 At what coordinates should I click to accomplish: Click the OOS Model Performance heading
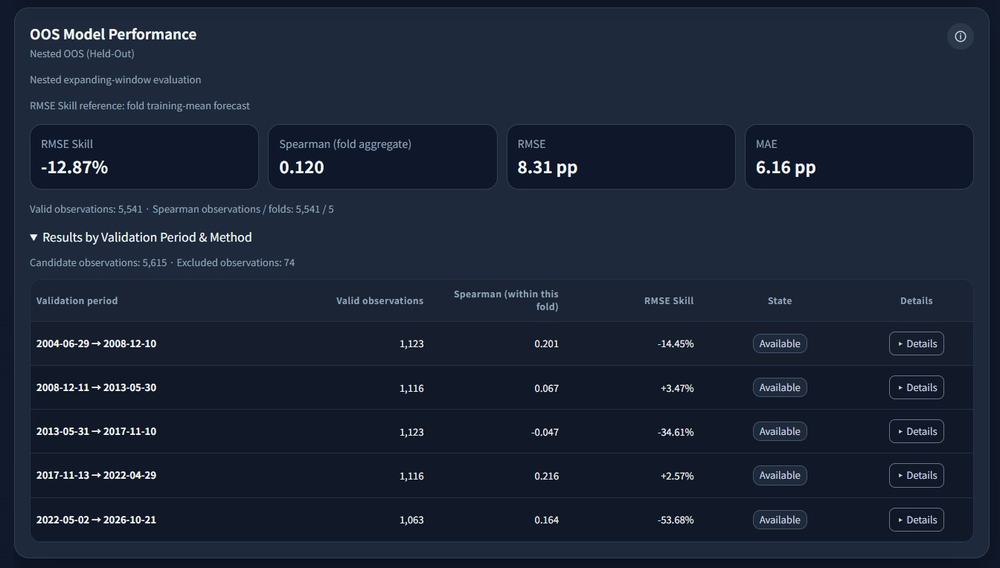pyautogui.click(x=113, y=34)
